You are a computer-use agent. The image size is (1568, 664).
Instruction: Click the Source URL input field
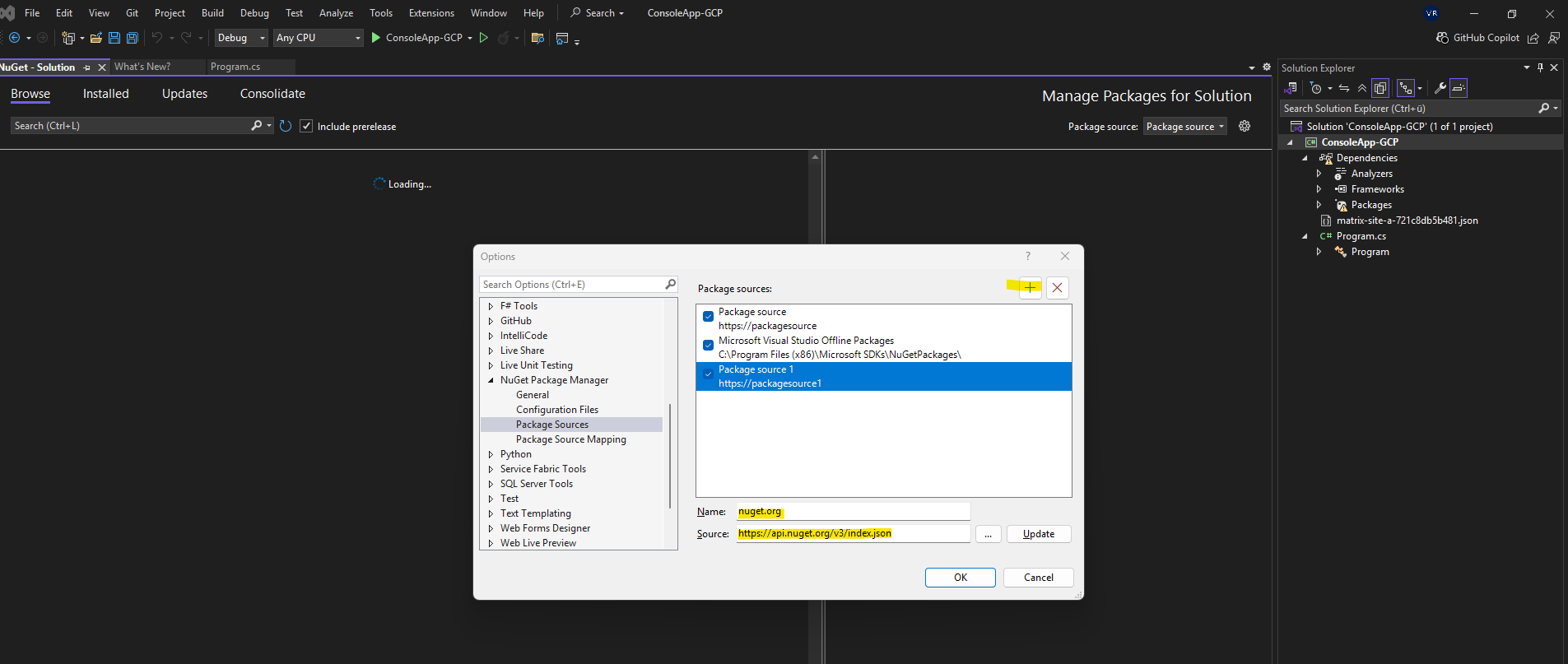coord(852,534)
